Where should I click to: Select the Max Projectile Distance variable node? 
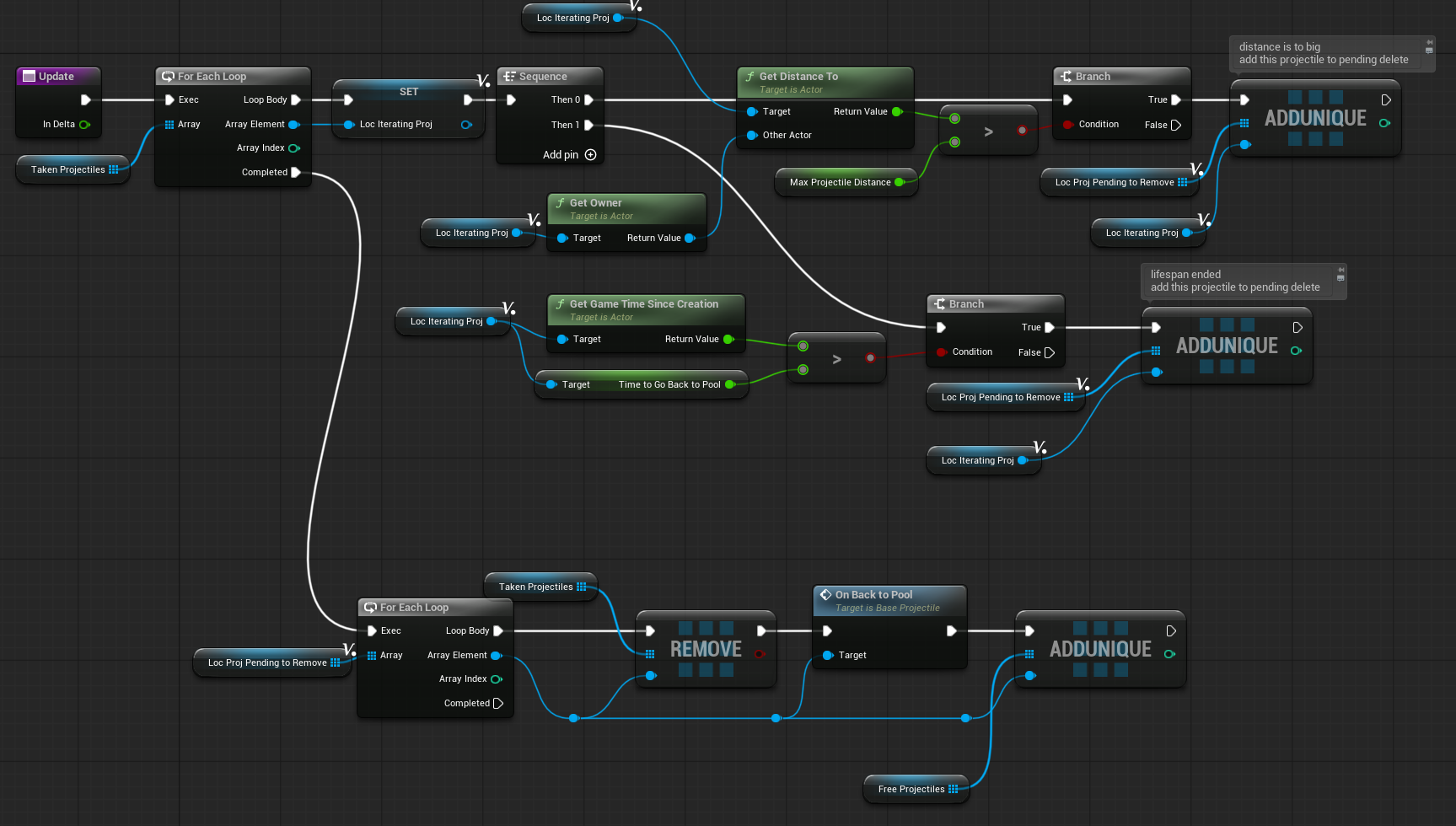(x=840, y=183)
